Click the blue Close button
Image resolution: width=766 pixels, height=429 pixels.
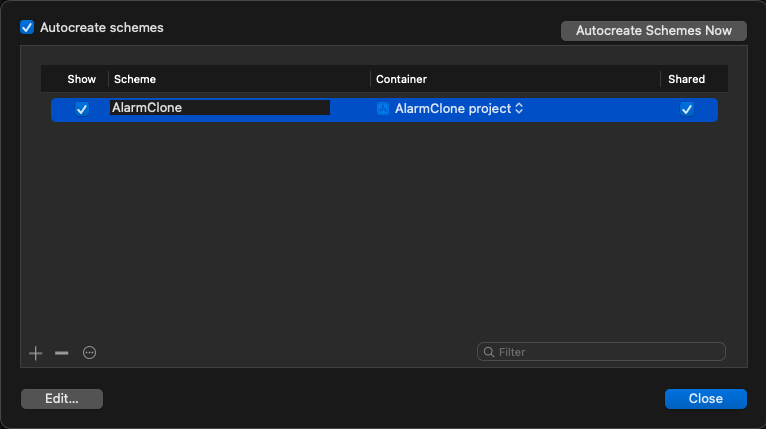pos(705,399)
